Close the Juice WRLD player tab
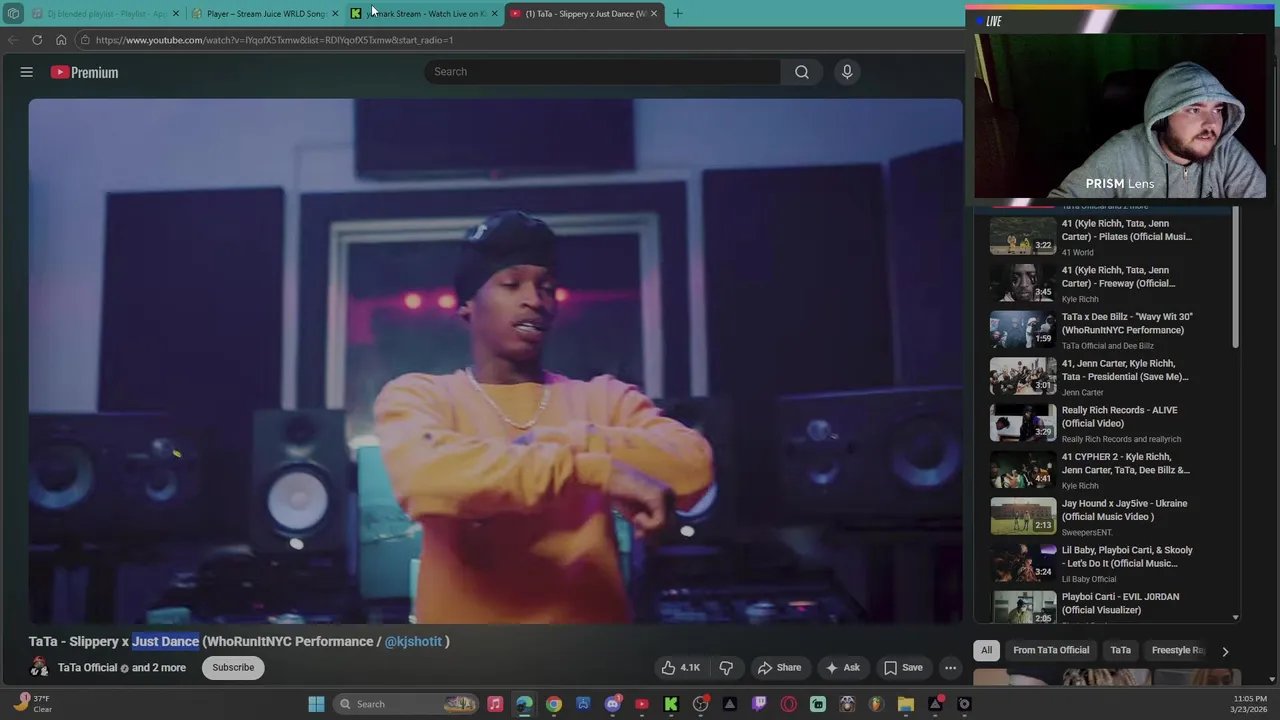Image resolution: width=1280 pixels, height=720 pixels. click(335, 13)
